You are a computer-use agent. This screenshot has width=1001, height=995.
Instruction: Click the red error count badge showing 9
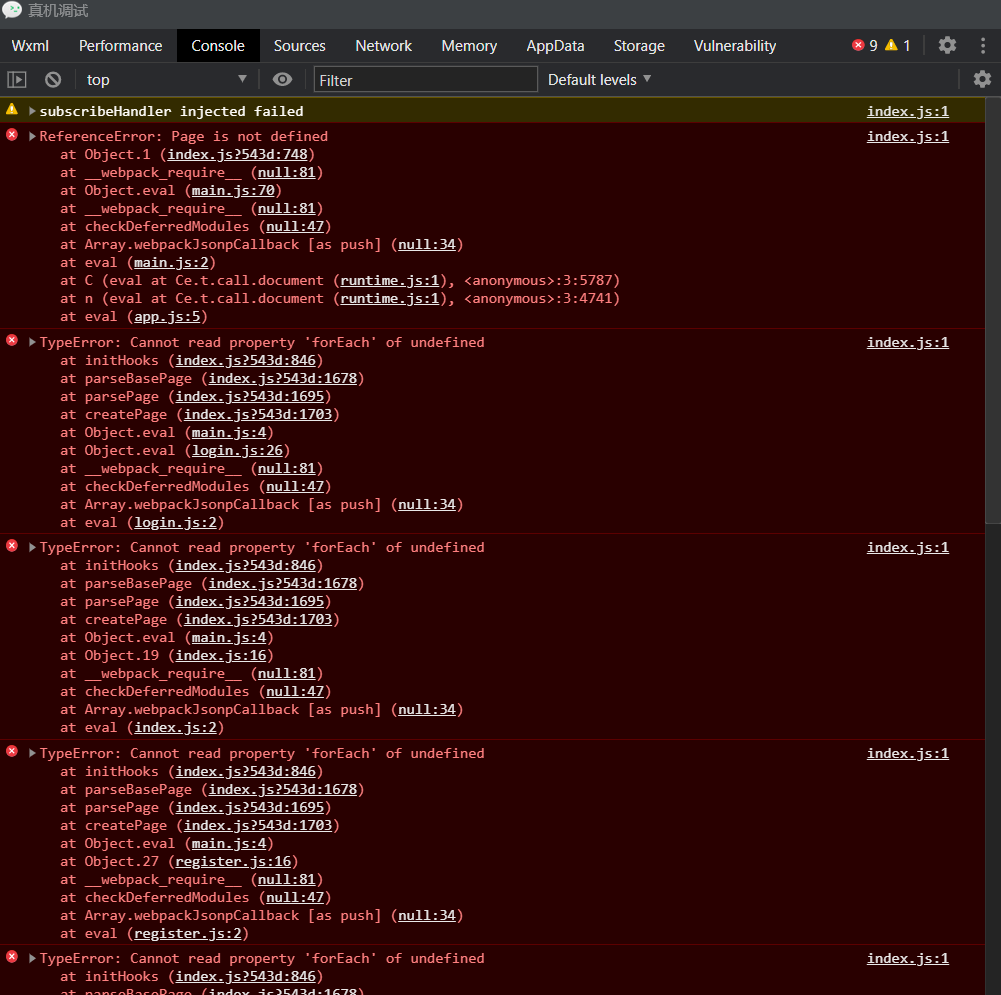coord(865,45)
